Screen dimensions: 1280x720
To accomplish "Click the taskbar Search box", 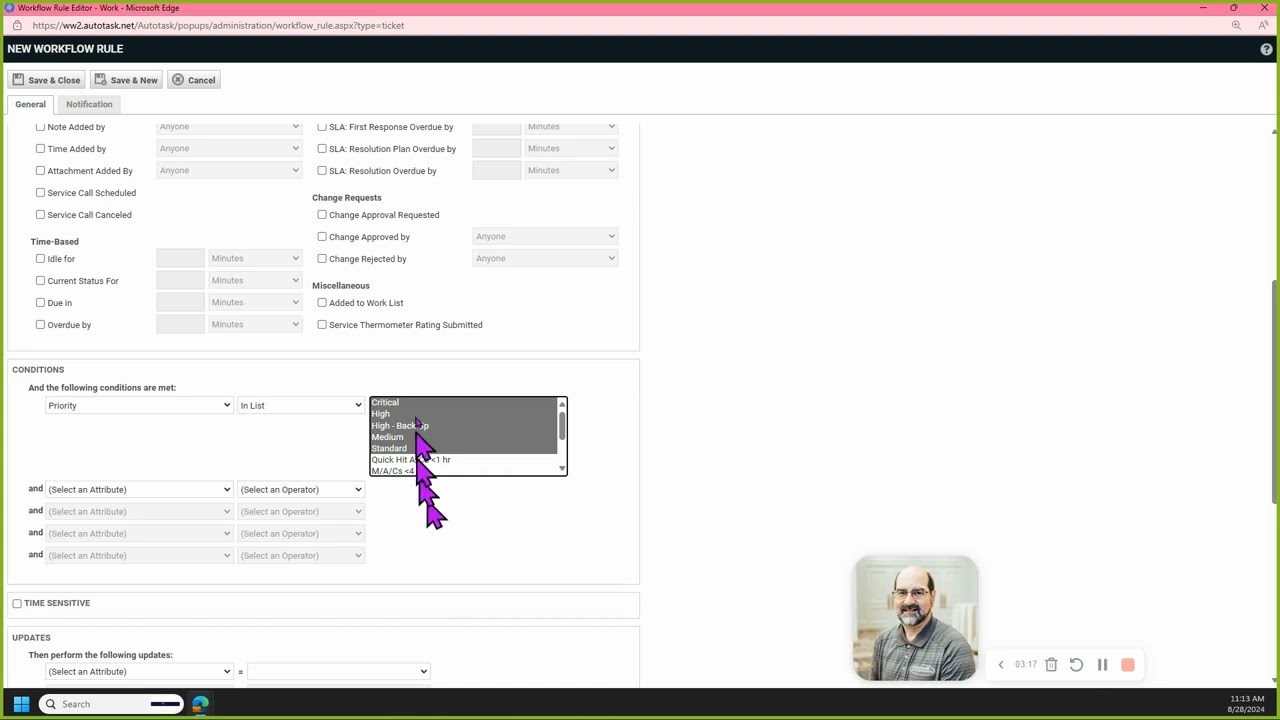I will coord(111,704).
